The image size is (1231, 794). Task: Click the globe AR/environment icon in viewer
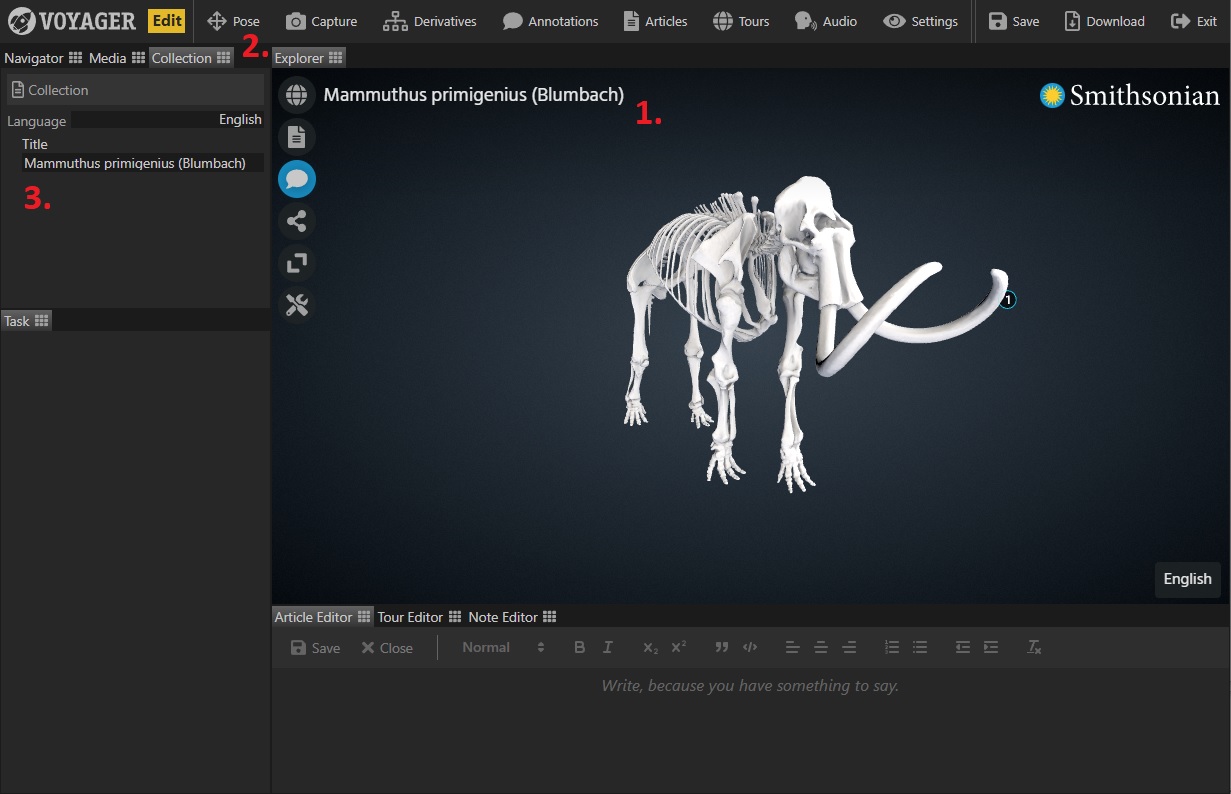(x=296, y=95)
